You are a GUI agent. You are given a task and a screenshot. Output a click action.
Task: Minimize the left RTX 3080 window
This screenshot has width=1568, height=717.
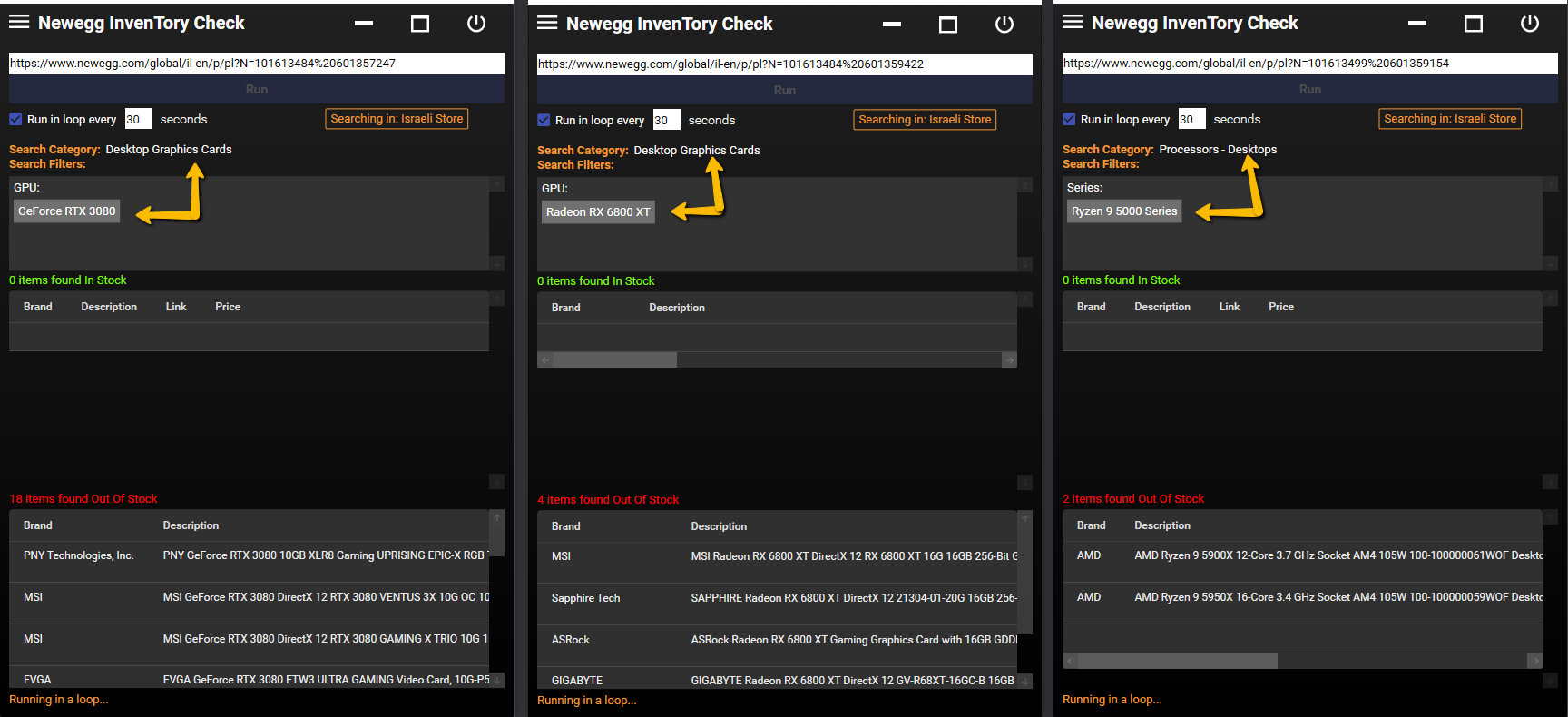[364, 24]
